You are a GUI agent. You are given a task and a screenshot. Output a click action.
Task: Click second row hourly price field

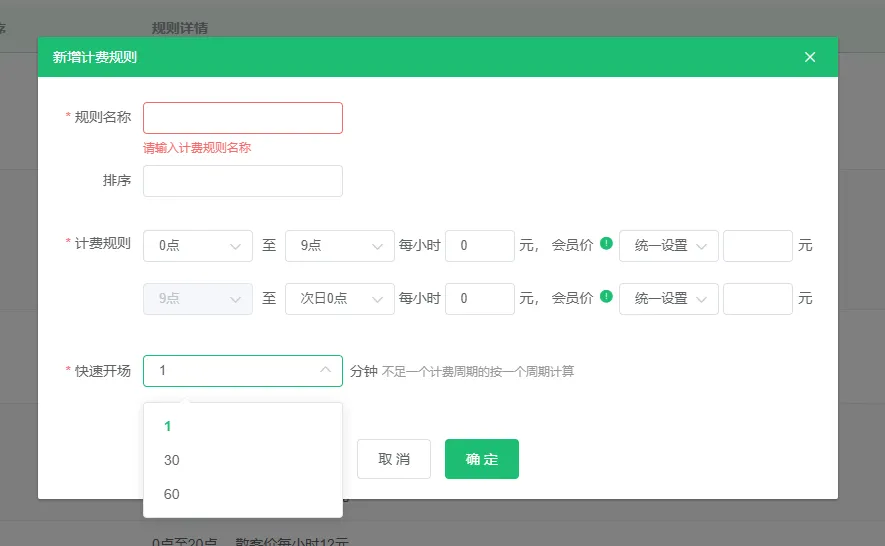pyautogui.click(x=479, y=298)
